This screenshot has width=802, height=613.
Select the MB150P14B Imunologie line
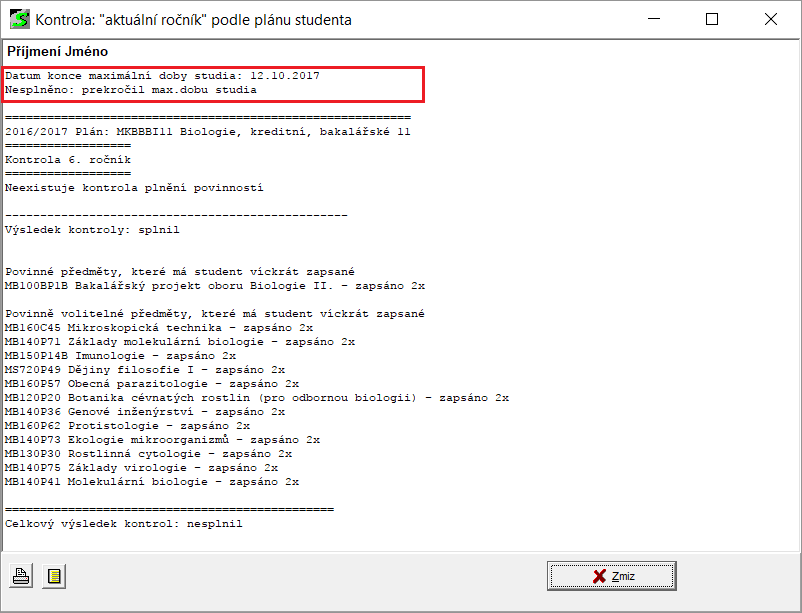(120, 355)
